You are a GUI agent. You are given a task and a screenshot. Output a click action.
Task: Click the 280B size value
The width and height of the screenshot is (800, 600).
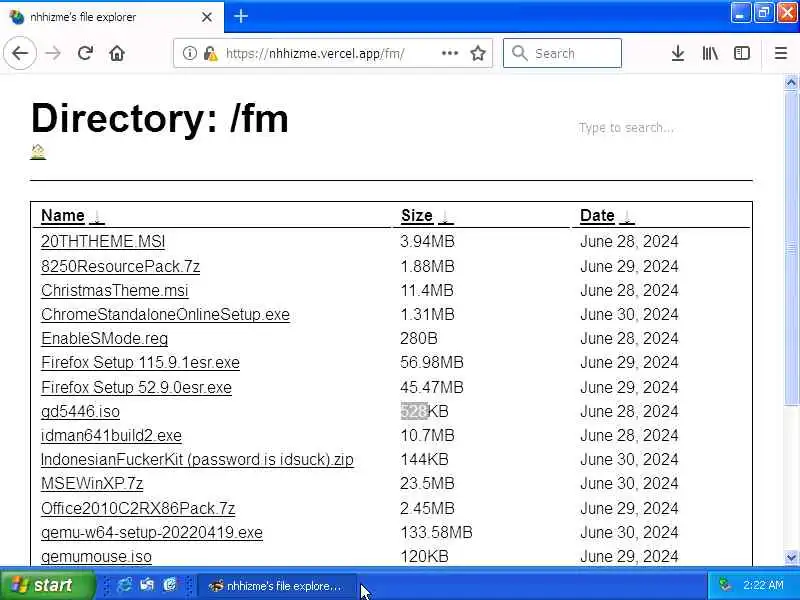click(419, 338)
